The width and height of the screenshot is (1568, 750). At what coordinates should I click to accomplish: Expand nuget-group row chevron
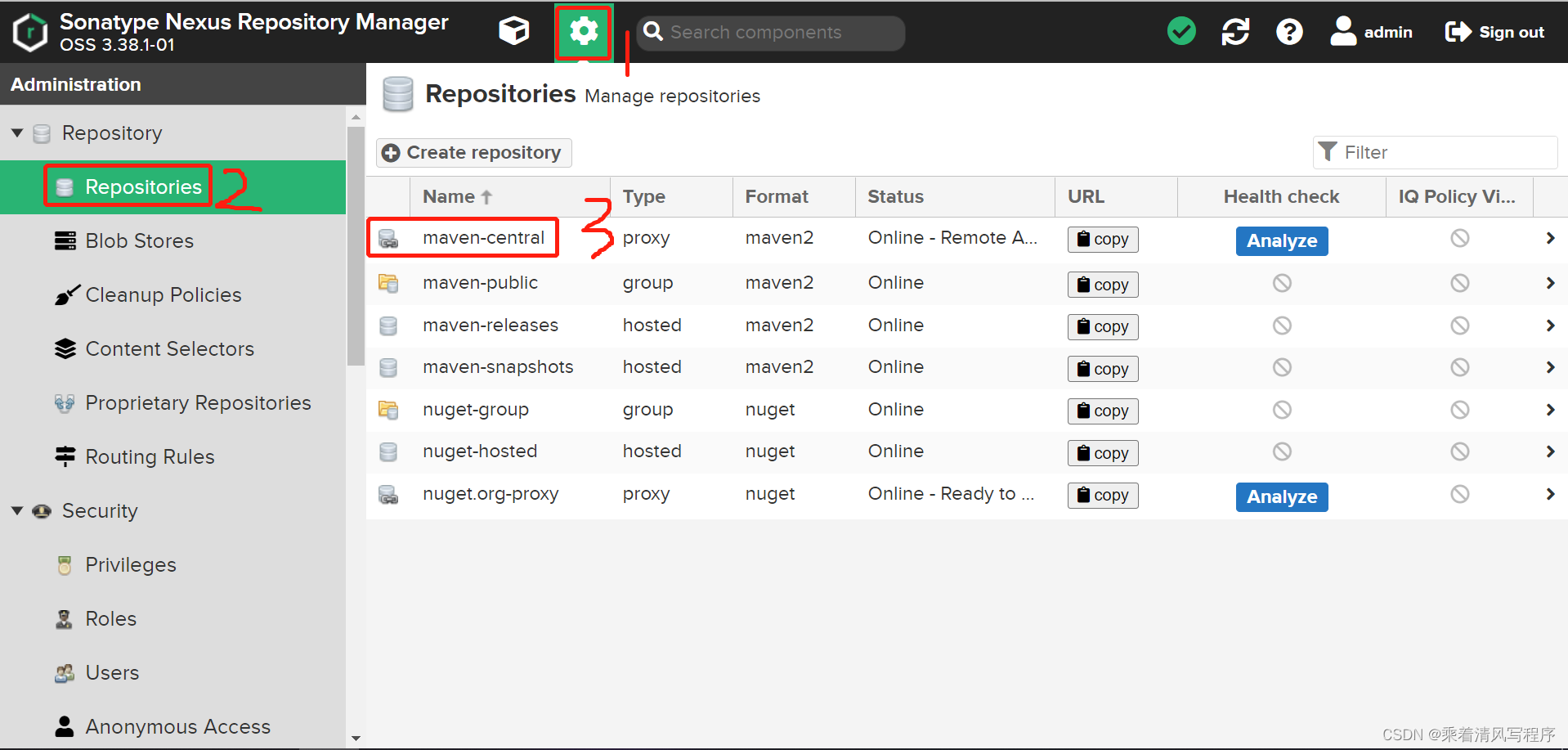coord(1550,410)
